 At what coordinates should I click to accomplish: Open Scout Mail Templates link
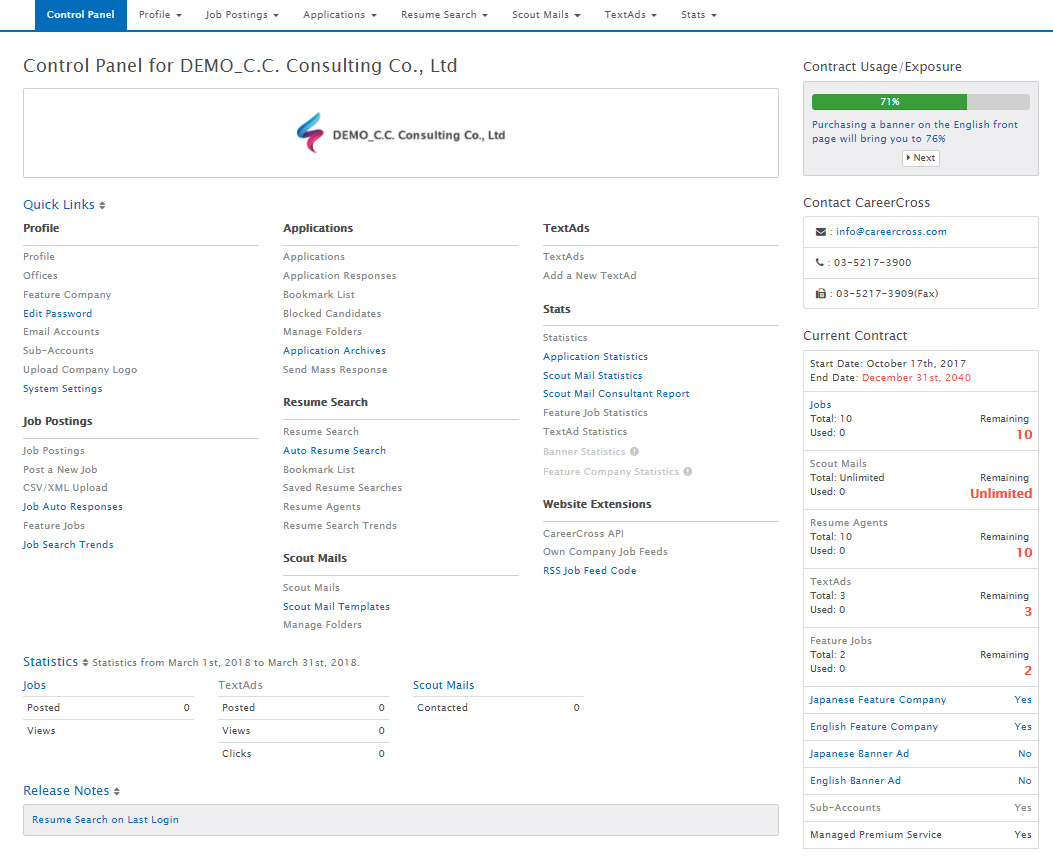coord(336,606)
